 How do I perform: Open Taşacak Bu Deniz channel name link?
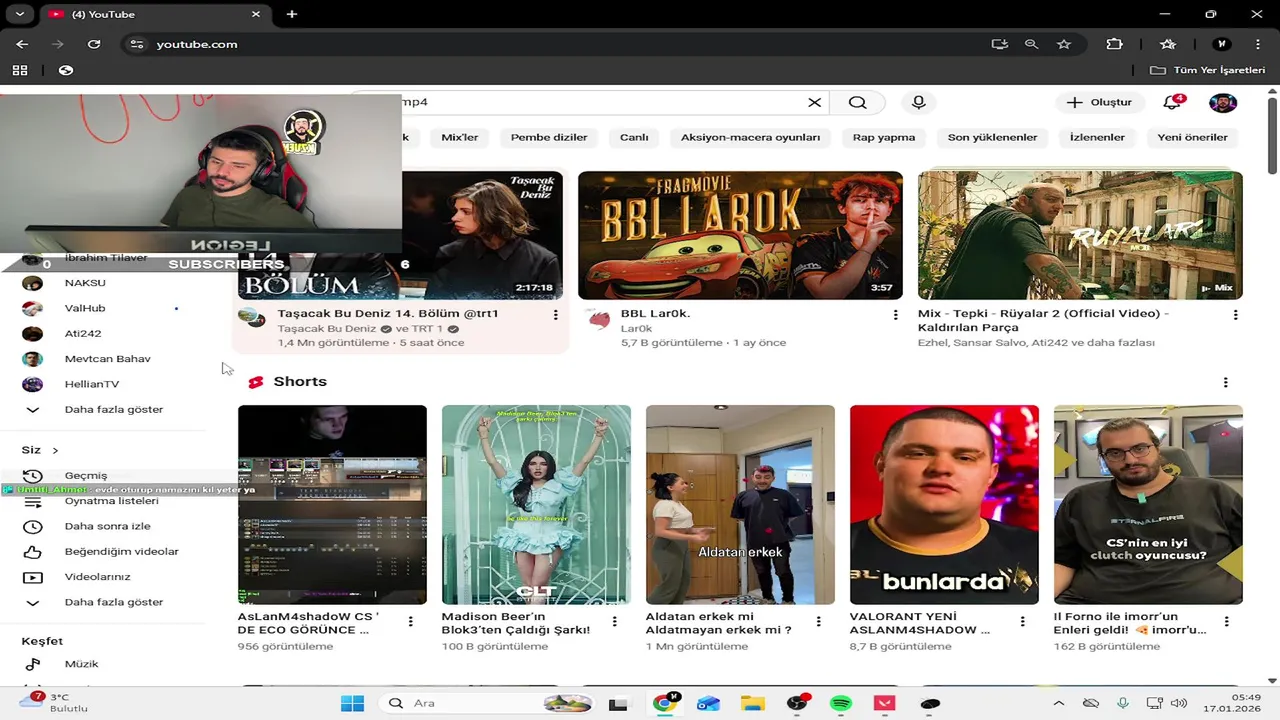[x=326, y=329]
